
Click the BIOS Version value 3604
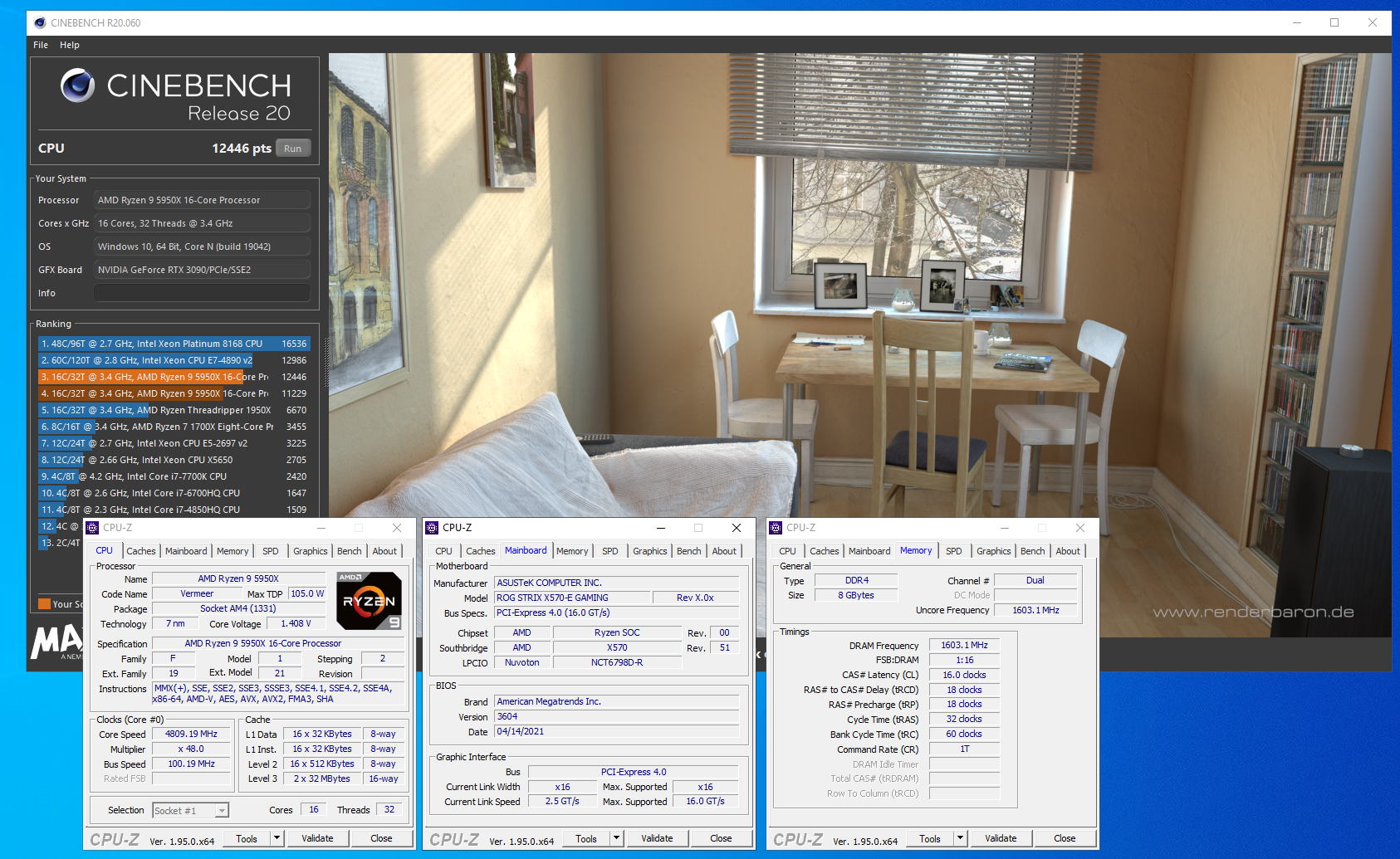[x=616, y=716]
